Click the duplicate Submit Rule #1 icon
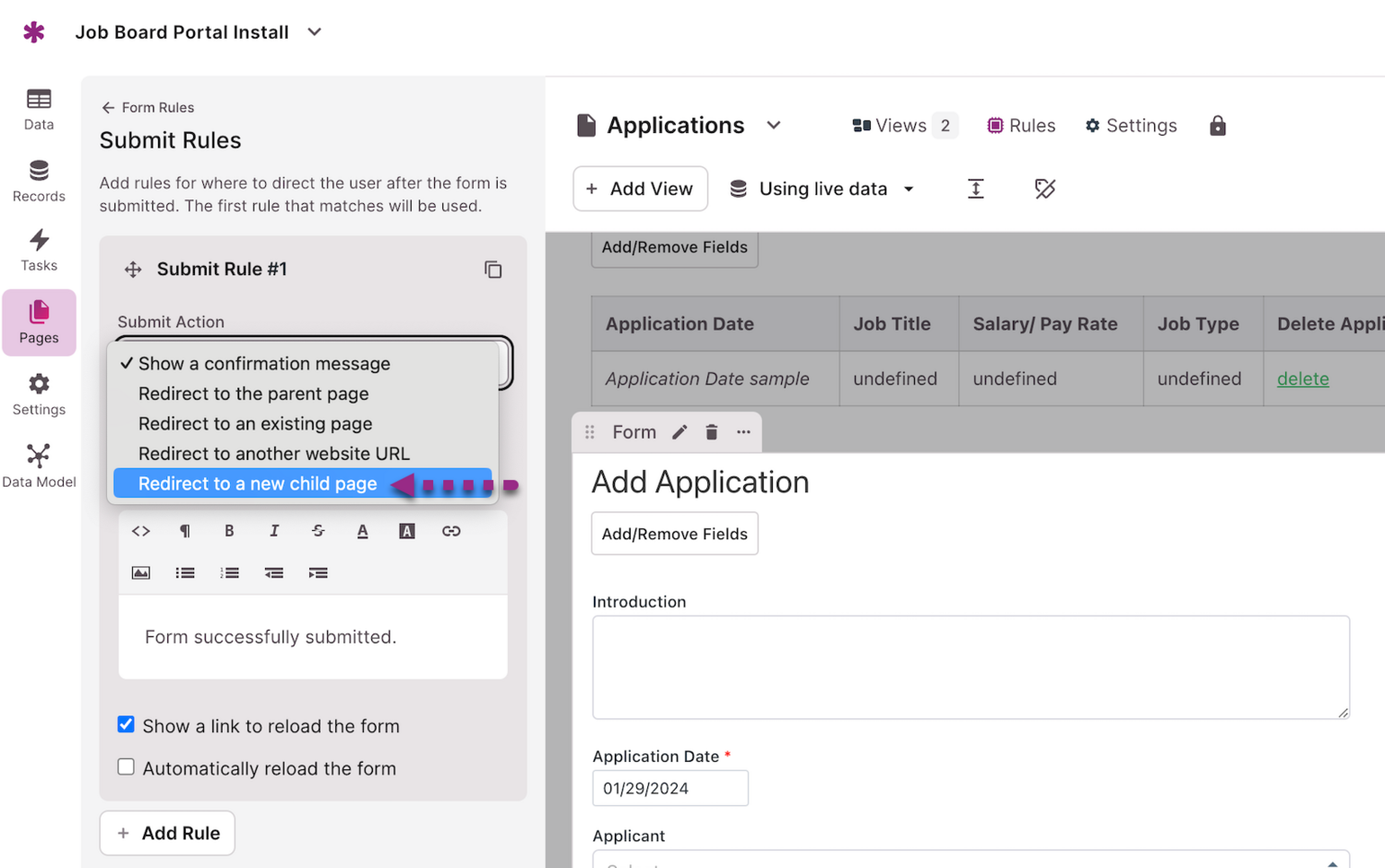 [493, 270]
